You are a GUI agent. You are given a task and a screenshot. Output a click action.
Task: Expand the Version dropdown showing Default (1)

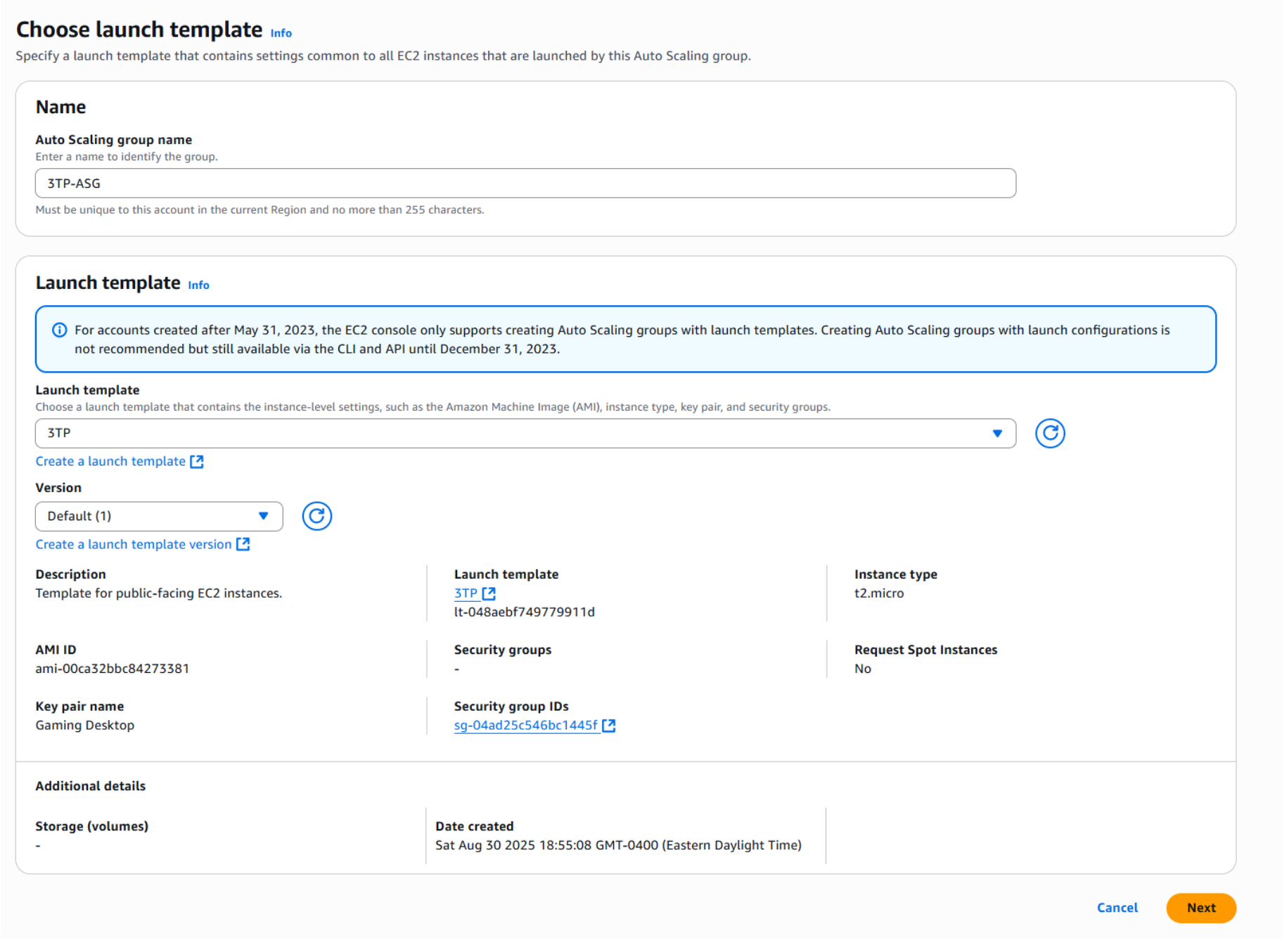click(x=159, y=516)
